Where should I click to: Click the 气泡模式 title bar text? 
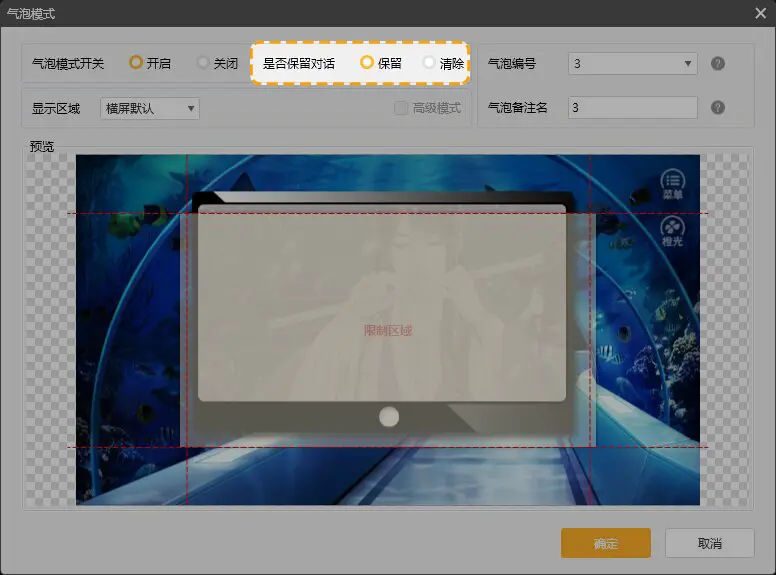point(31,13)
